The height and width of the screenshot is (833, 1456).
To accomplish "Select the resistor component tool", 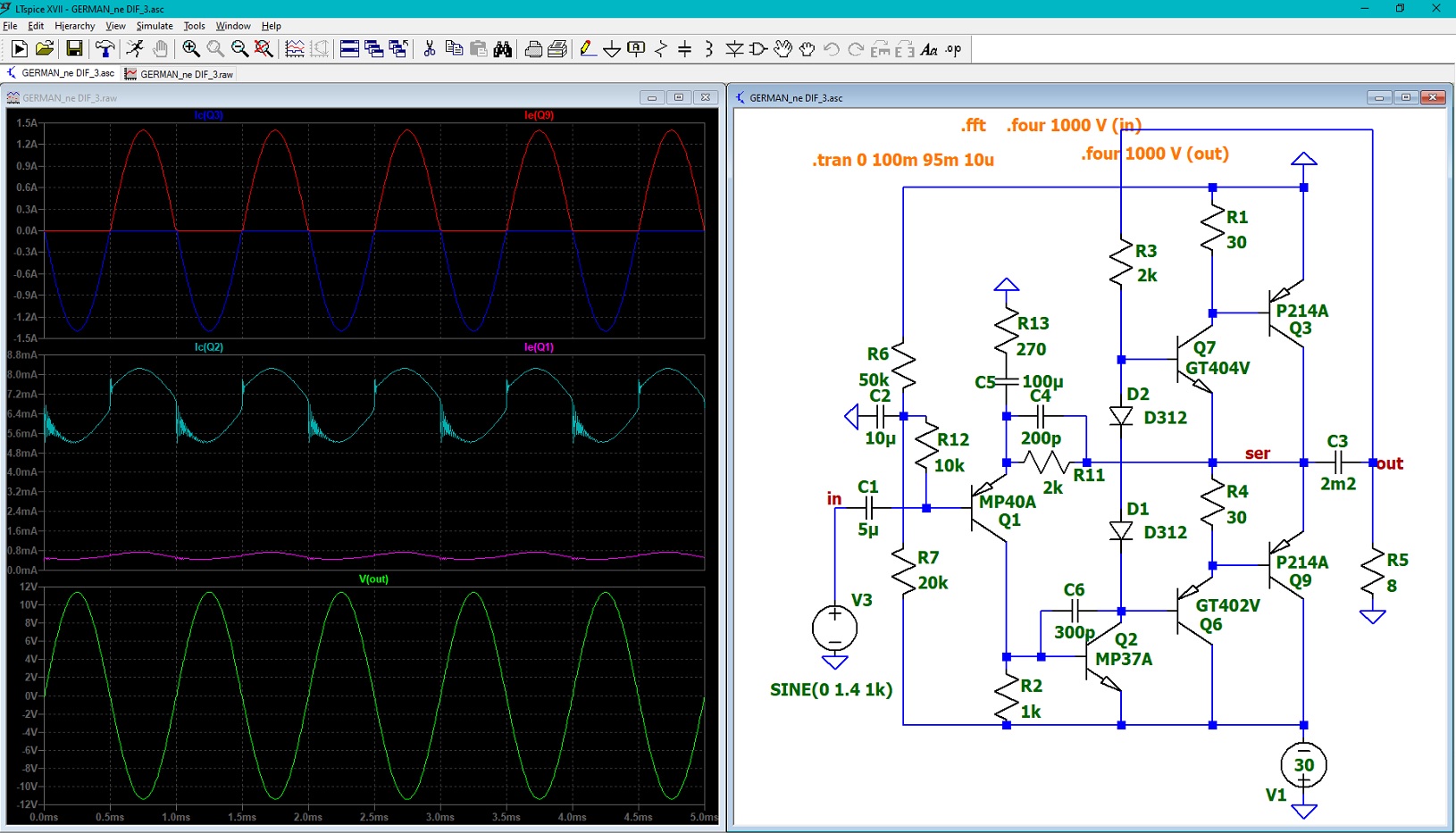I will tap(661, 49).
